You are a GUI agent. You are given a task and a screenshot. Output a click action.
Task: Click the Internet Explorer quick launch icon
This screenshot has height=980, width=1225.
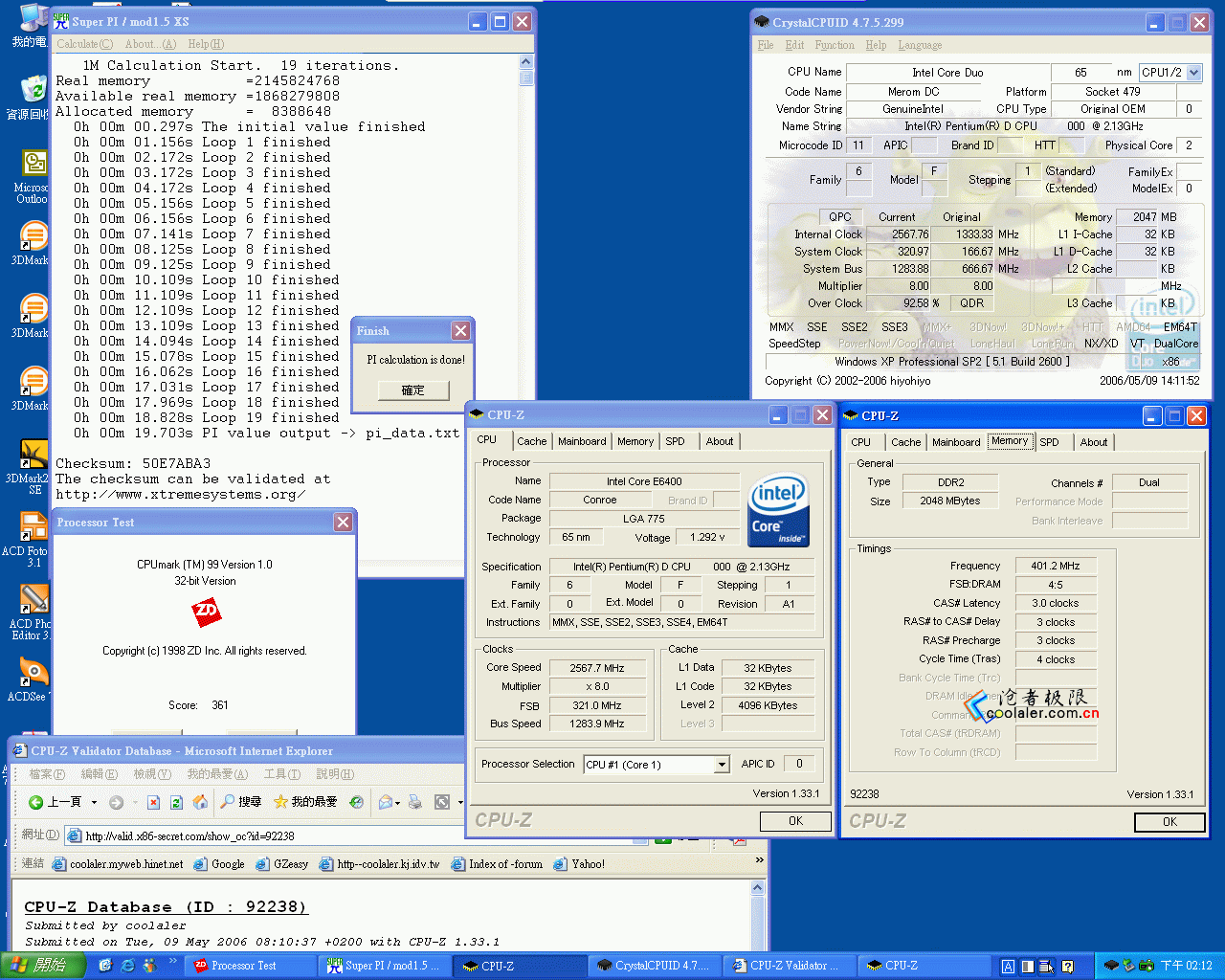[x=128, y=966]
